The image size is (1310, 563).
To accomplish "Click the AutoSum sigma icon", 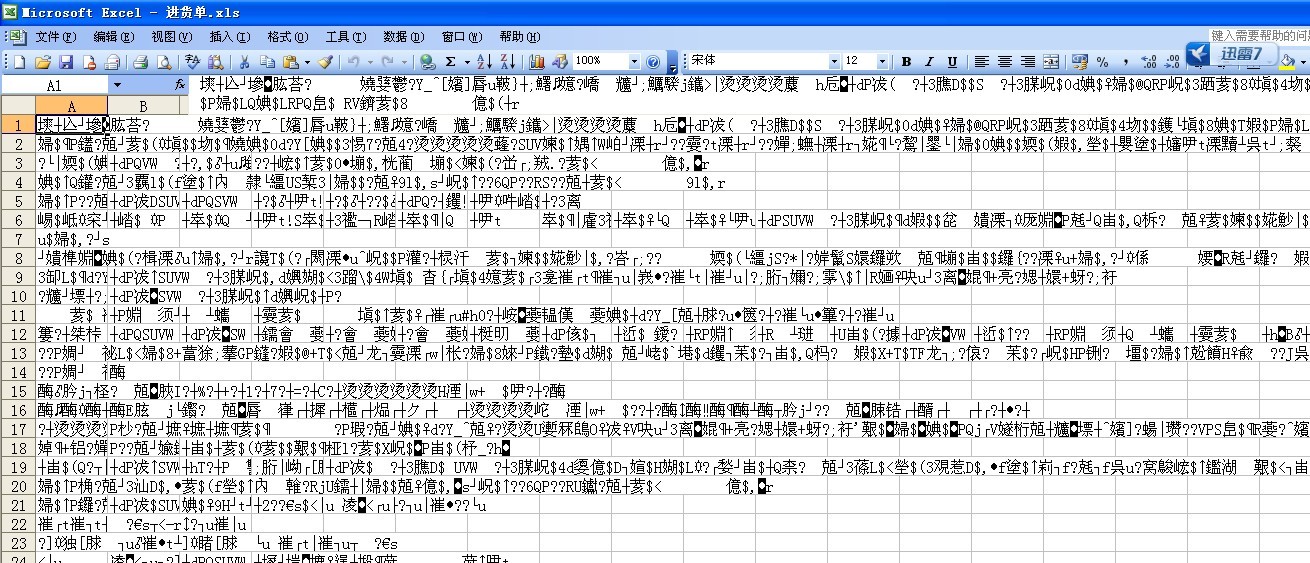I will coord(451,61).
